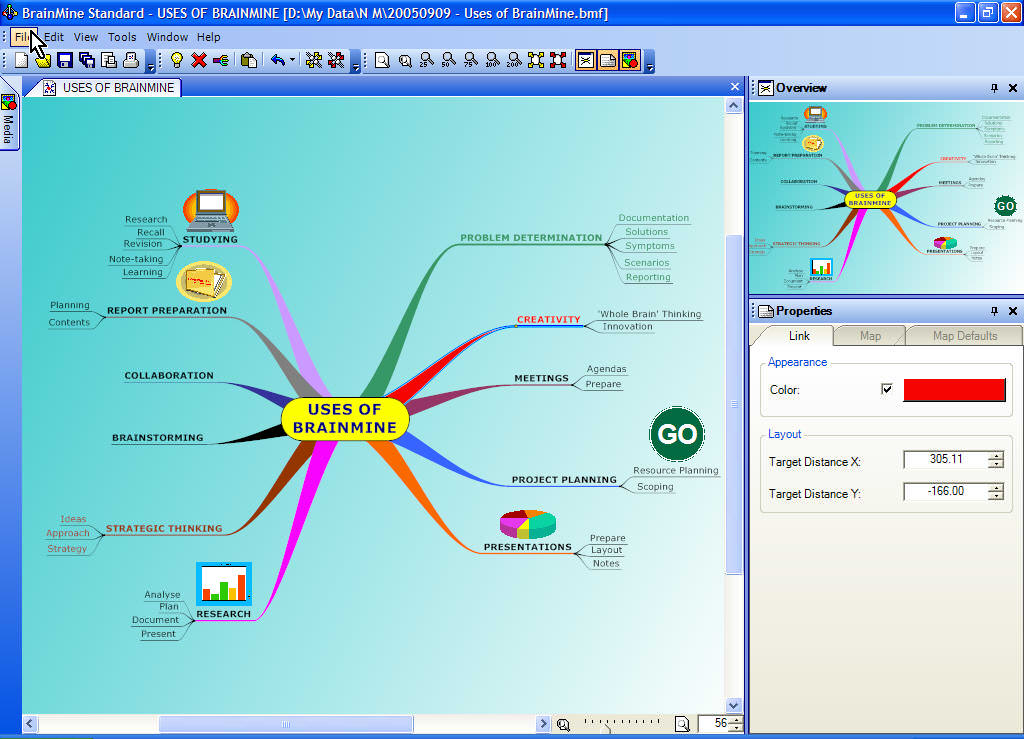Viewport: 1024px width, 739px height.
Task: Click zoom page icon right of slider
Action: (x=682, y=723)
